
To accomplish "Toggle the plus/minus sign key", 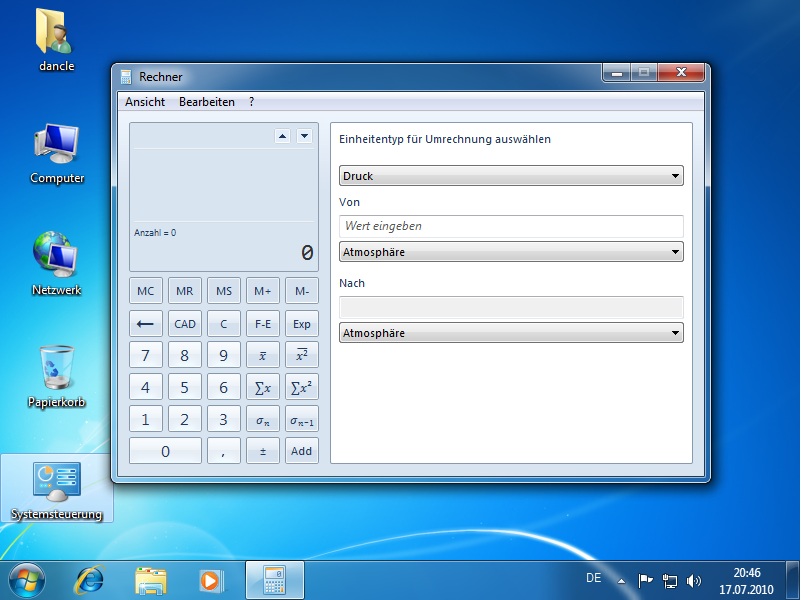I will click(x=263, y=451).
